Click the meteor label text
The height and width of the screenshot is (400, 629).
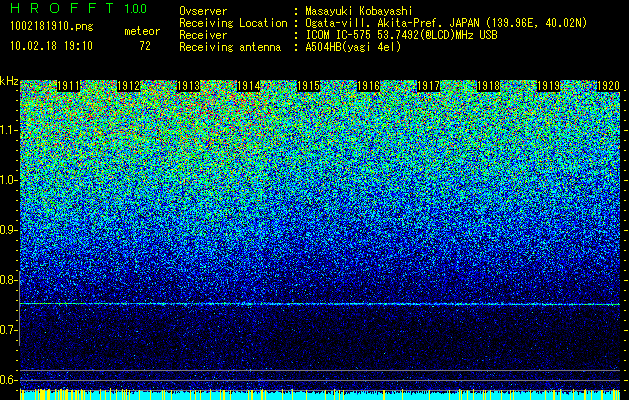142,31
